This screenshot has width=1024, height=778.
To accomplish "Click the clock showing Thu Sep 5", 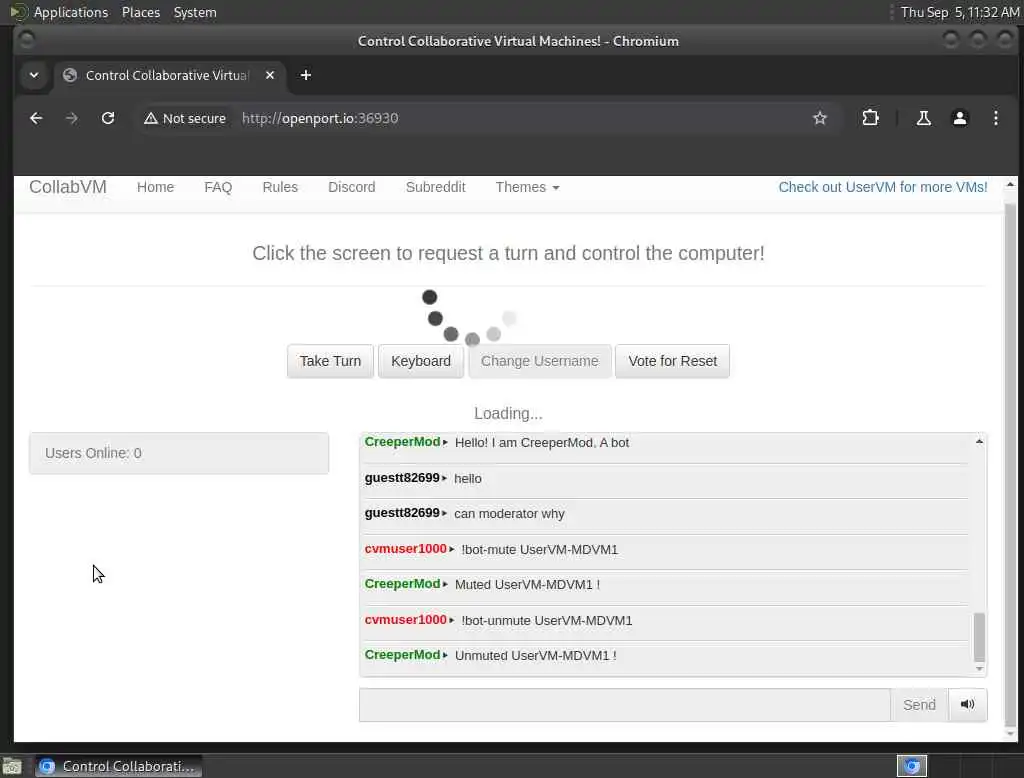I will click(959, 12).
